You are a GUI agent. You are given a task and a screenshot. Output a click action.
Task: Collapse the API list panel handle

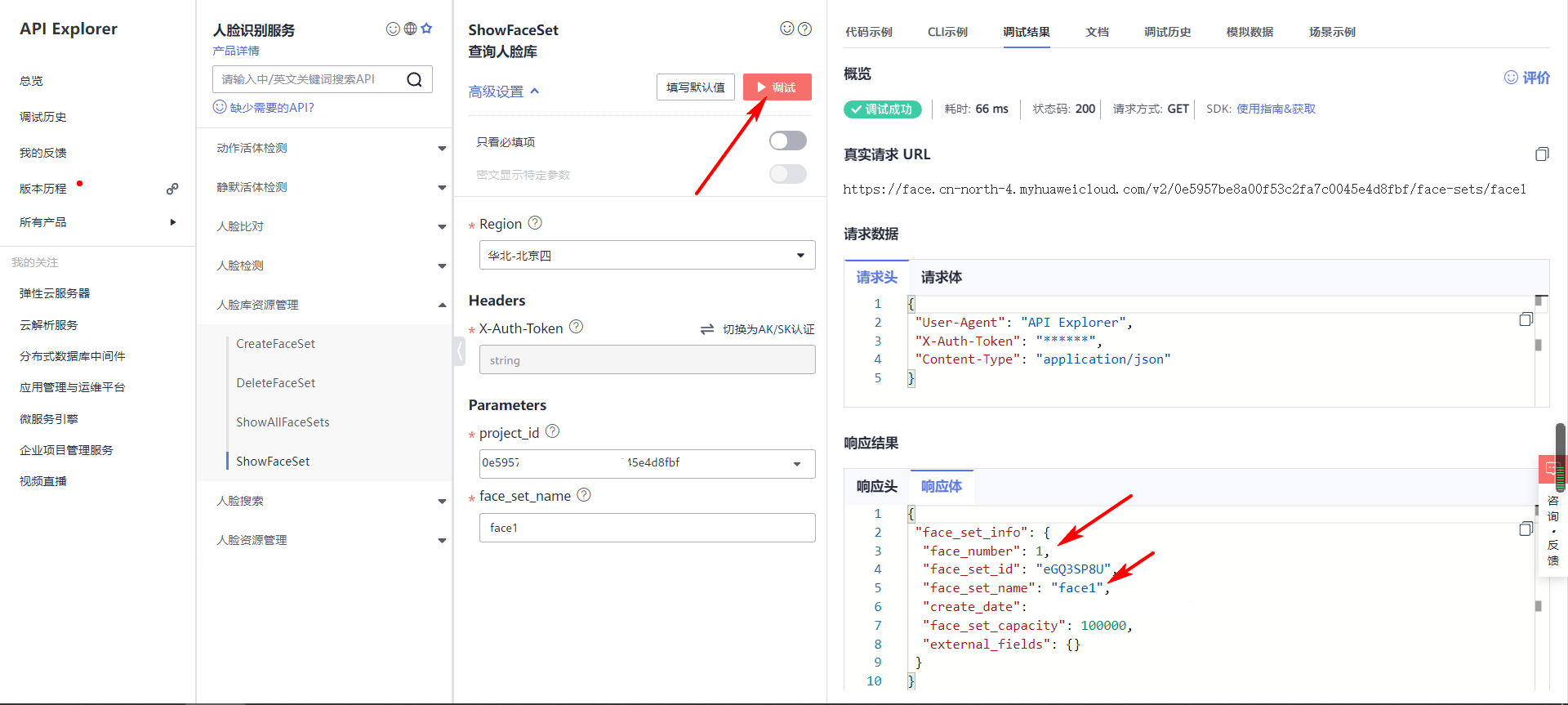(x=460, y=351)
